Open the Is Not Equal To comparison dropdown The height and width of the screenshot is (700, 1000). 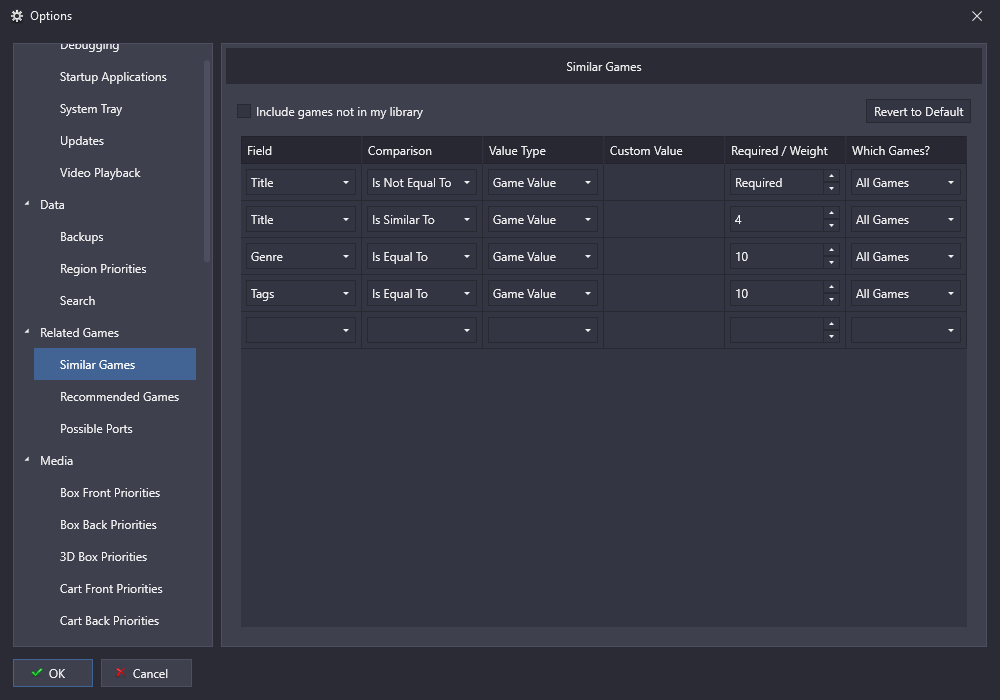click(x=422, y=182)
